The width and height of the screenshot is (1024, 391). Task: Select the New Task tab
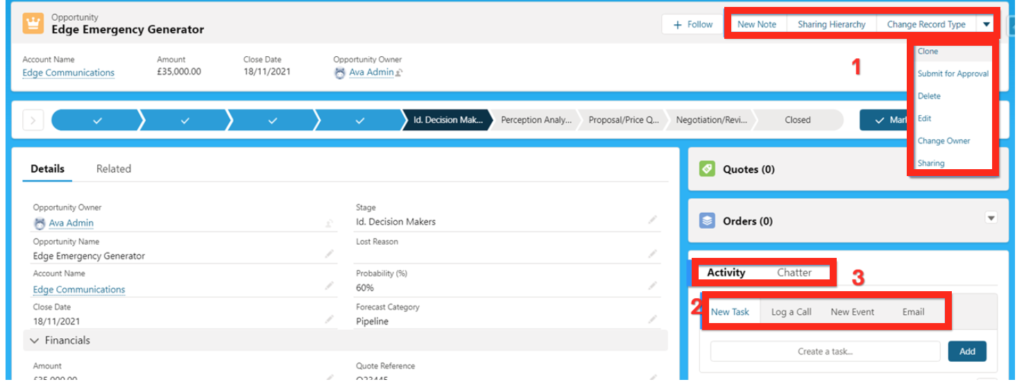[x=730, y=312]
